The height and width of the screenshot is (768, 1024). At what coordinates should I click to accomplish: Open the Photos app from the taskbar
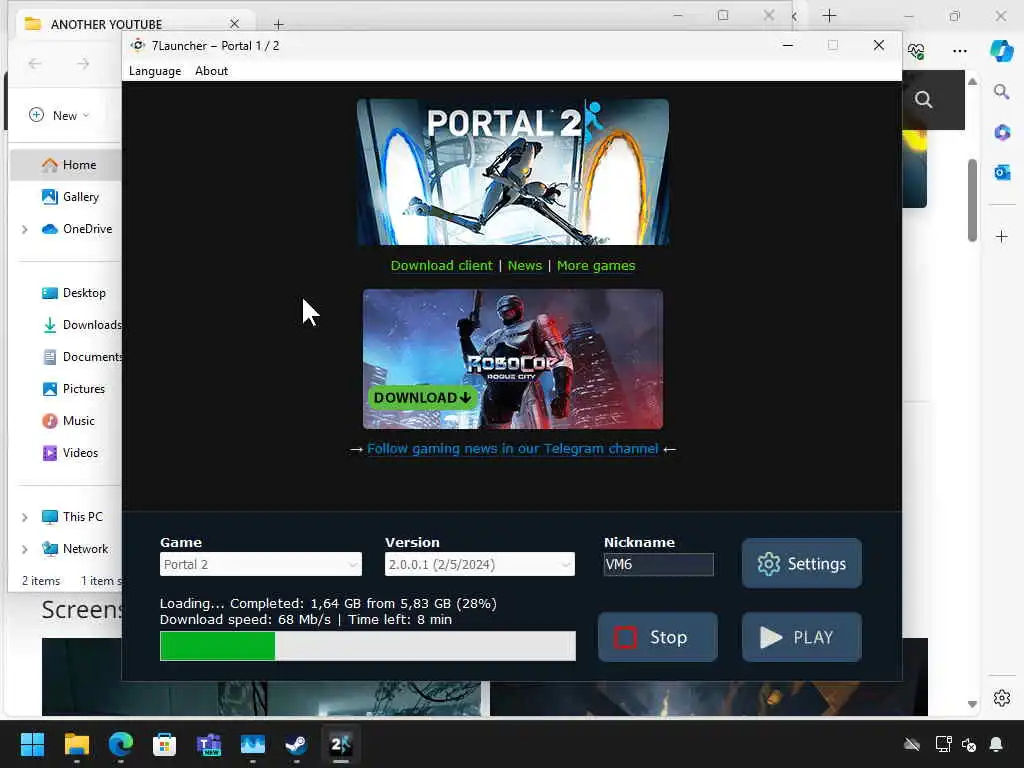coord(252,744)
